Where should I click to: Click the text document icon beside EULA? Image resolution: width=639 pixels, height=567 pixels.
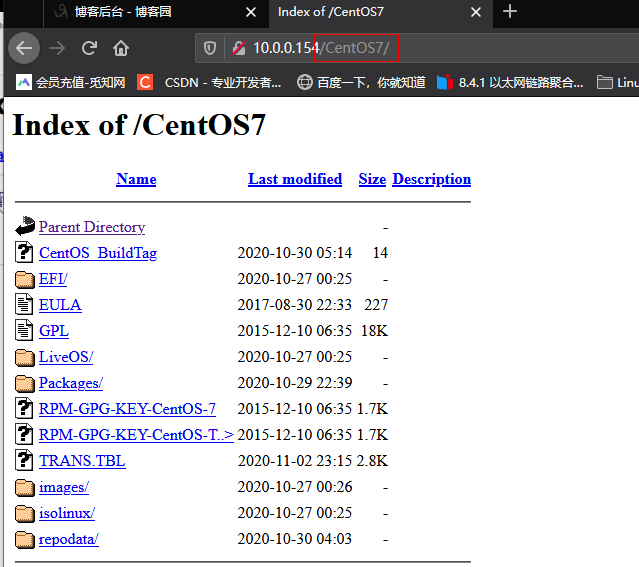tap(24, 304)
